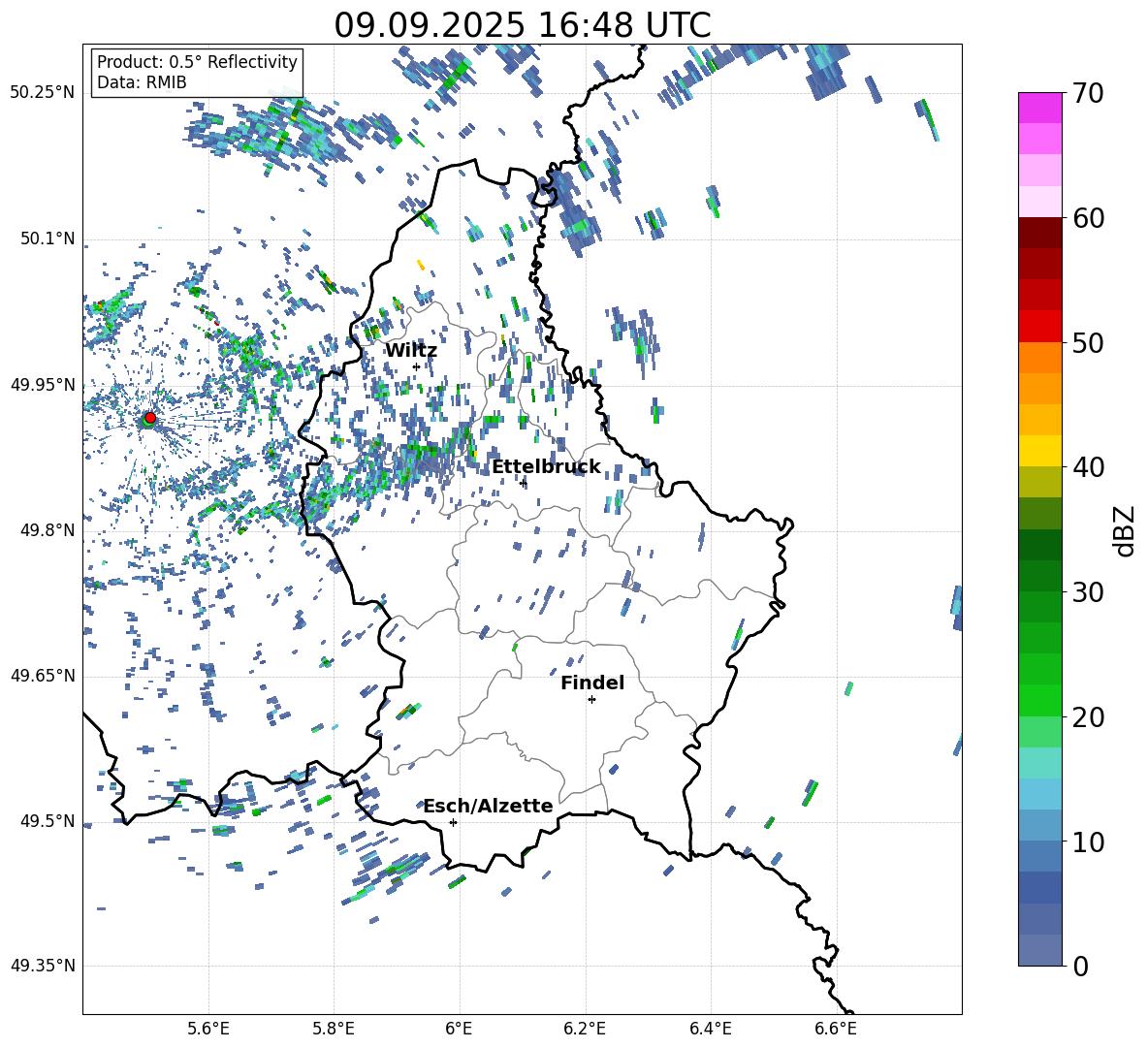Click the 0 tick on the colorbar
Image resolution: width=1148 pixels, height=1048 pixels.
point(1080,966)
